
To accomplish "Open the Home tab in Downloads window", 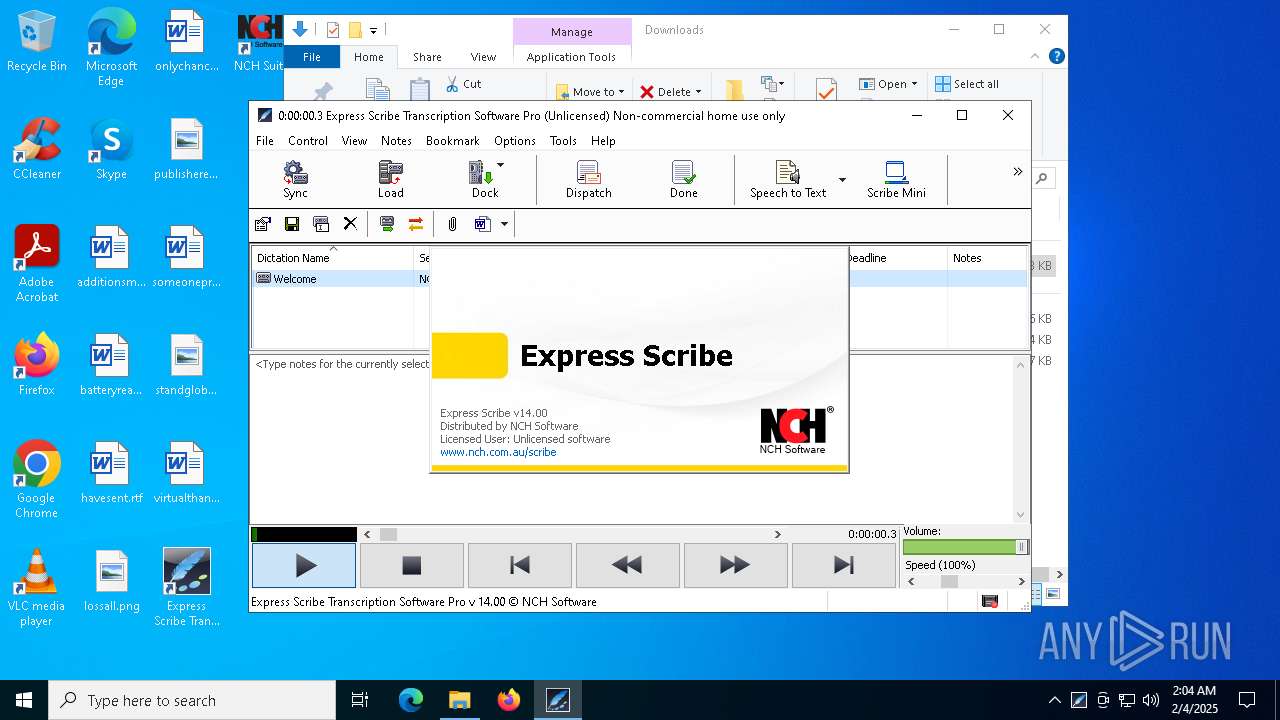I will click(x=369, y=57).
